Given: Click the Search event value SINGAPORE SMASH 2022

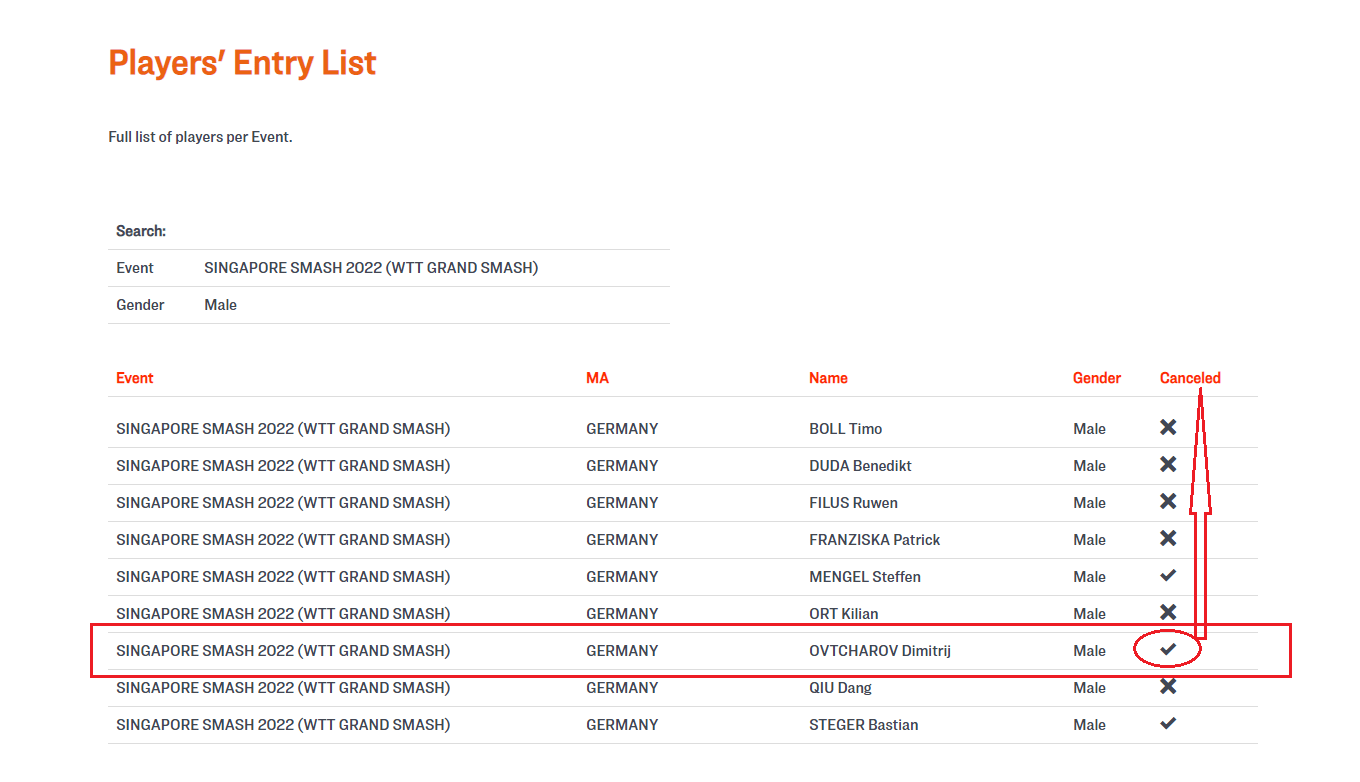Looking at the screenshot, I should 371,268.
